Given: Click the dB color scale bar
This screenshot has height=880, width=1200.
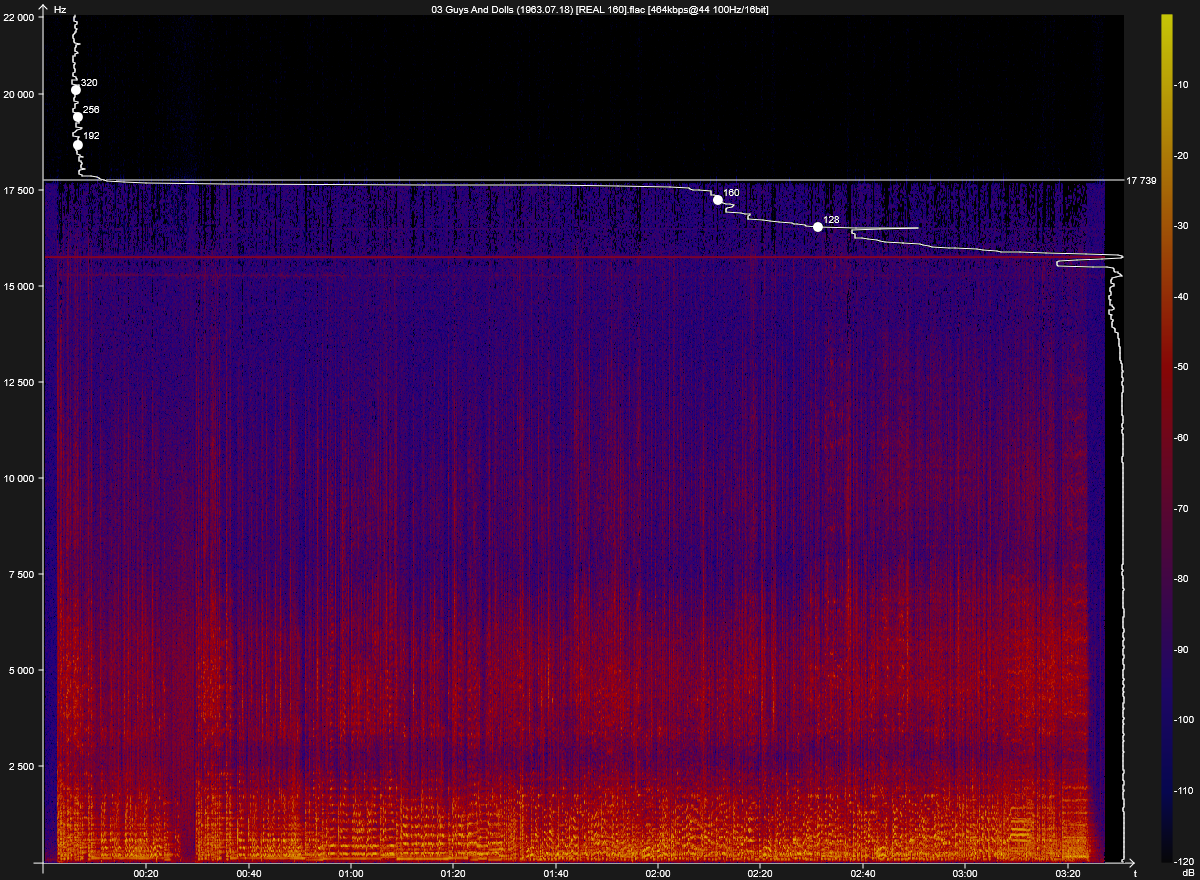Looking at the screenshot, I should pos(1166,438).
